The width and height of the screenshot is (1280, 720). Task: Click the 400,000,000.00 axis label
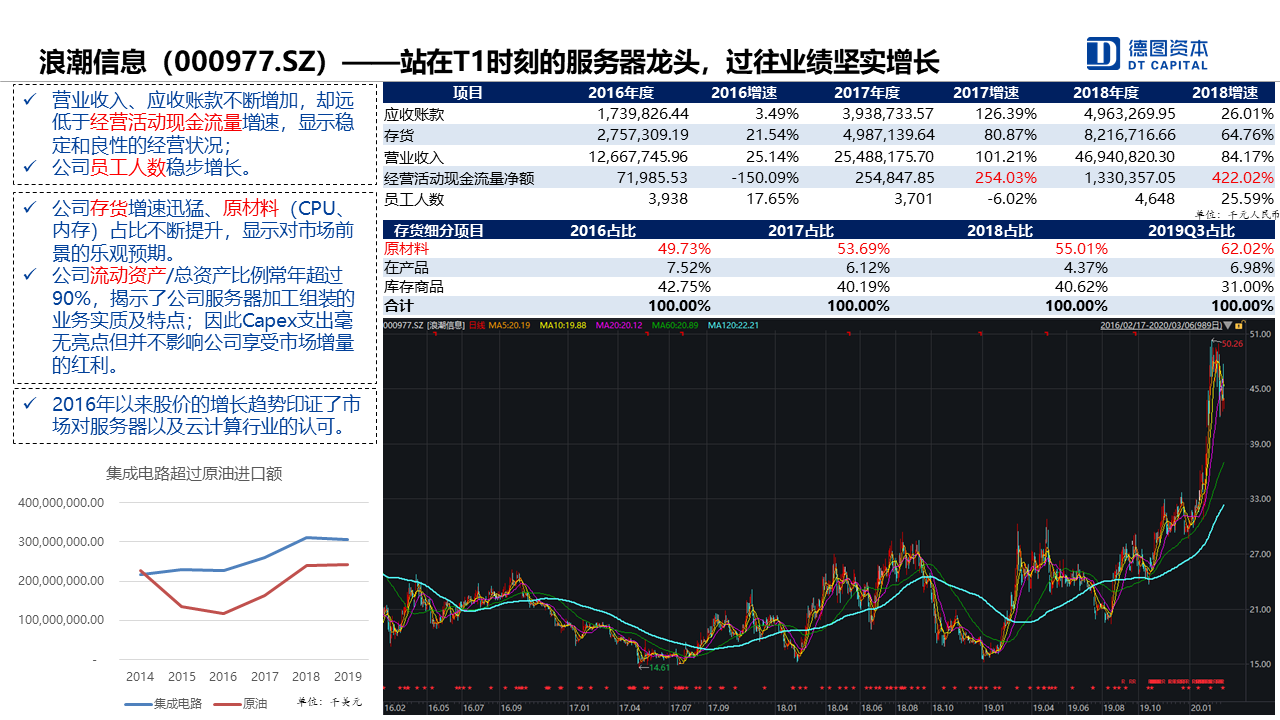pyautogui.click(x=62, y=503)
